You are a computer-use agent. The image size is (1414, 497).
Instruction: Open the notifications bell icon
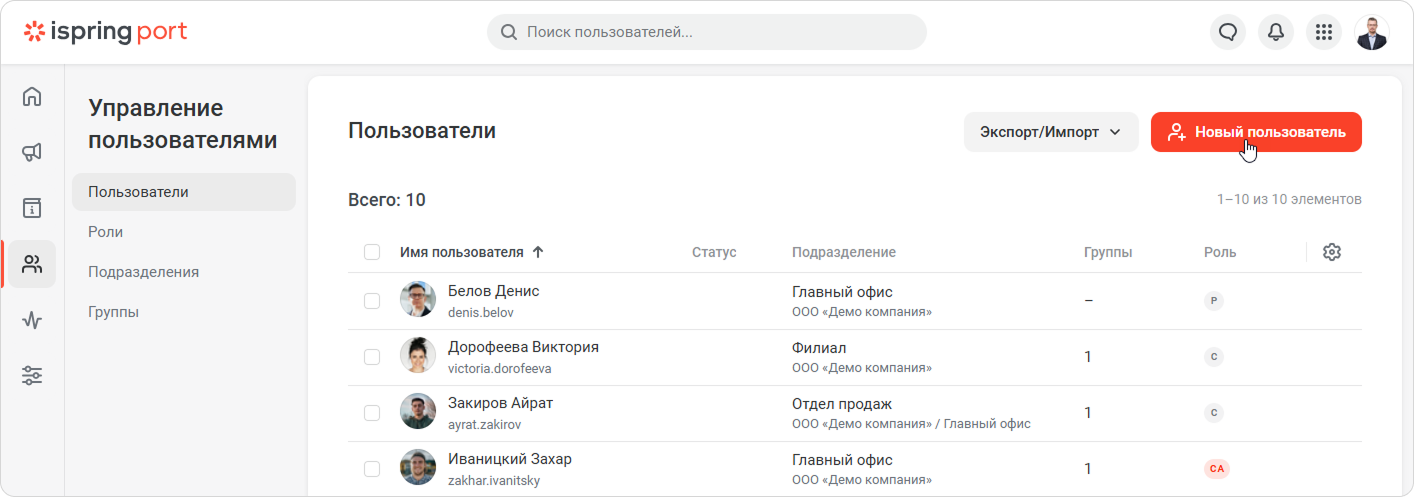tap(1276, 32)
